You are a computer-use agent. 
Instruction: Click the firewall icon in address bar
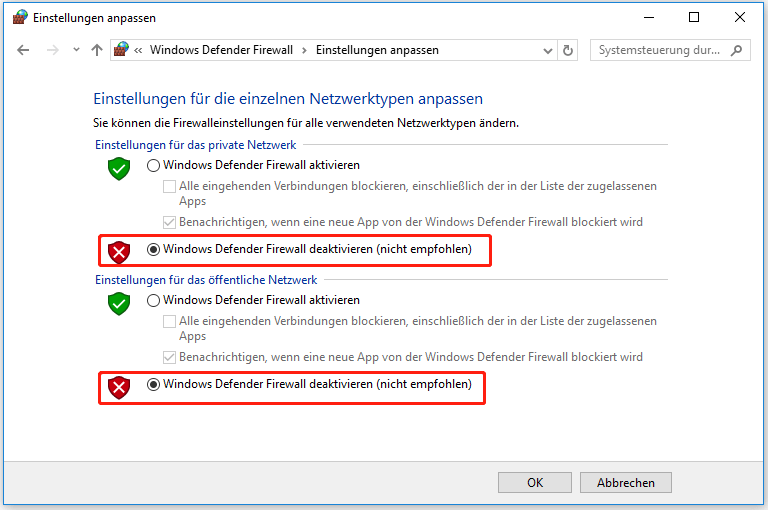(x=122, y=50)
